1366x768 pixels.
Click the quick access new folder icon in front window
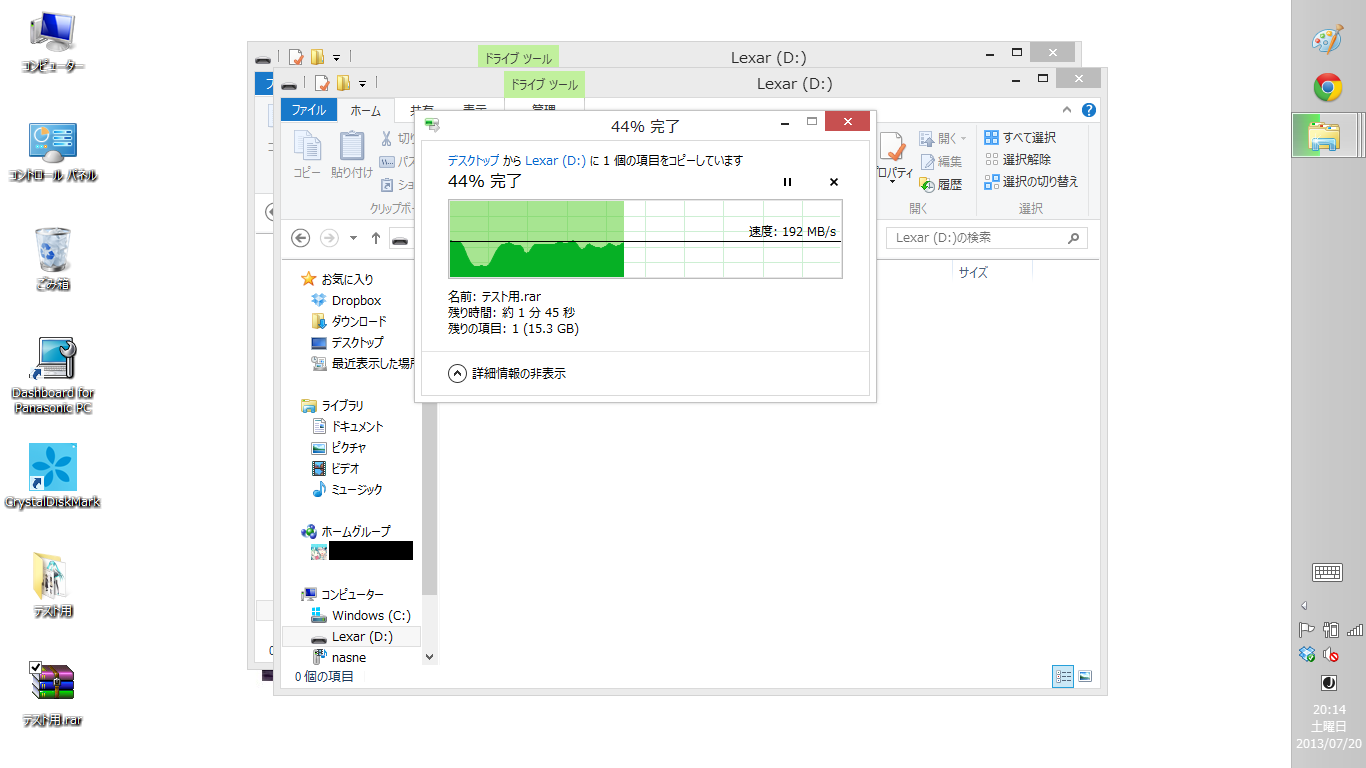point(343,83)
